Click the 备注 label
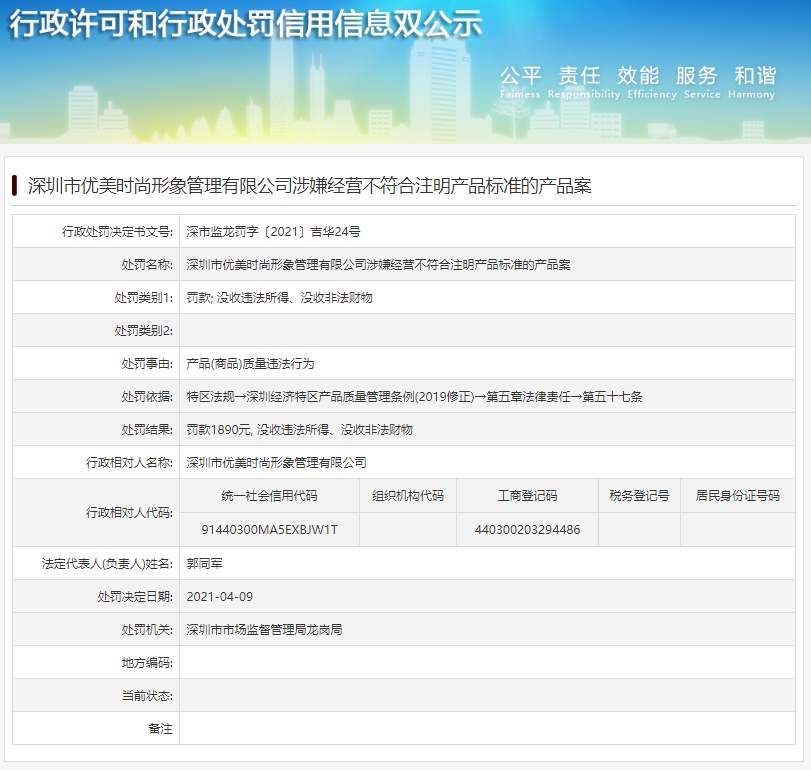The width and height of the screenshot is (811, 770). point(160,729)
